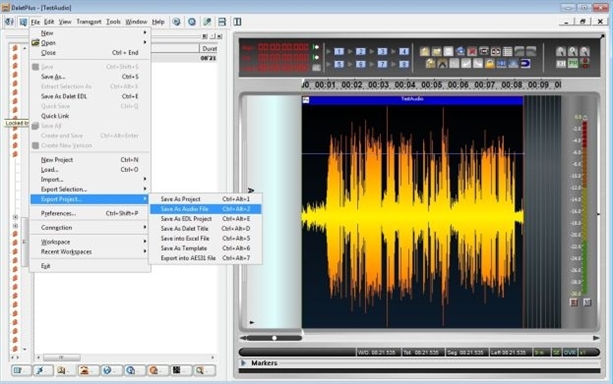Viewport: 613px width, 384px height.
Task: Choose Save As EDL Project
Action: tap(206, 219)
